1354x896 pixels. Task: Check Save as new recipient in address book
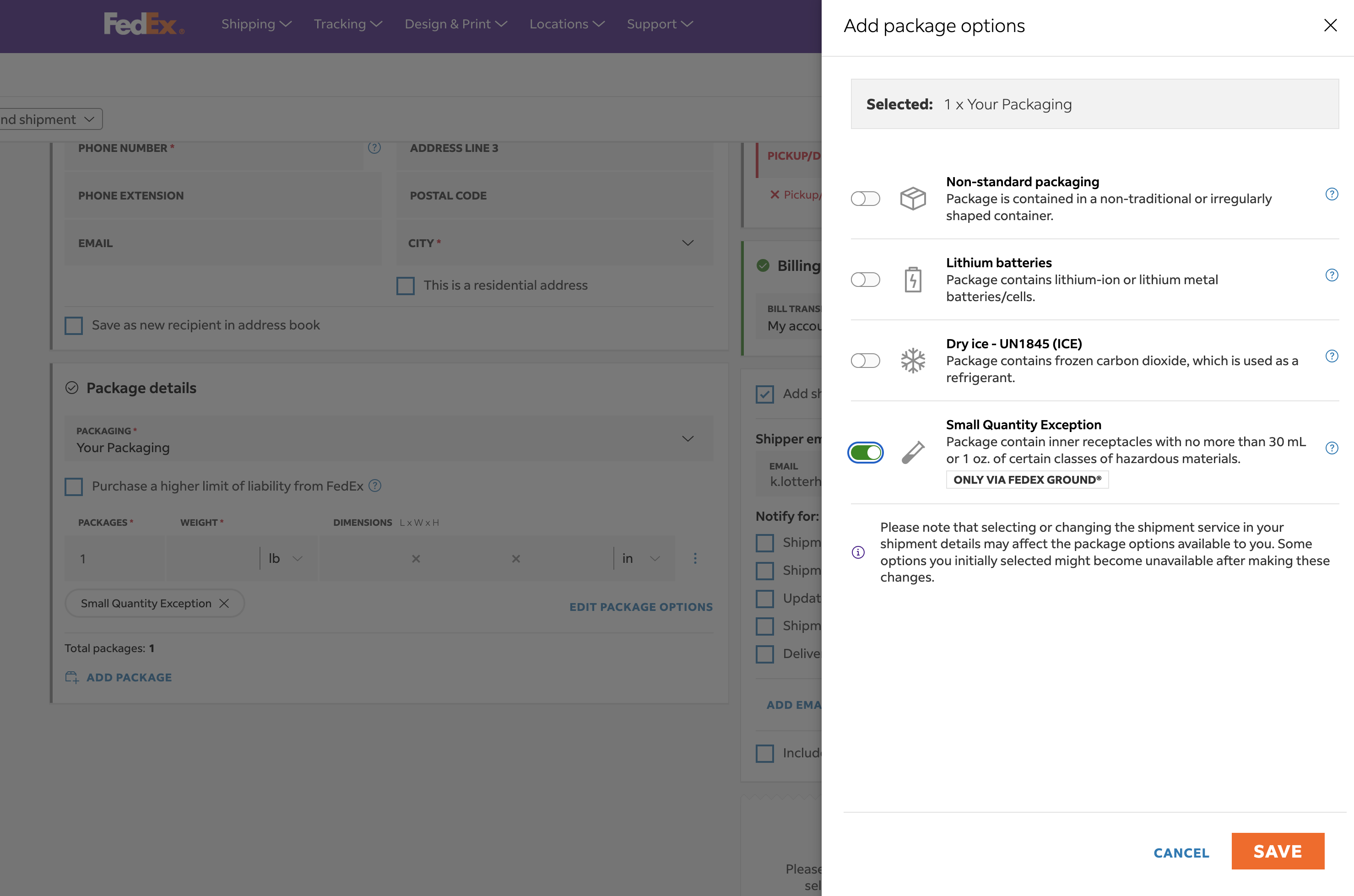click(74, 325)
